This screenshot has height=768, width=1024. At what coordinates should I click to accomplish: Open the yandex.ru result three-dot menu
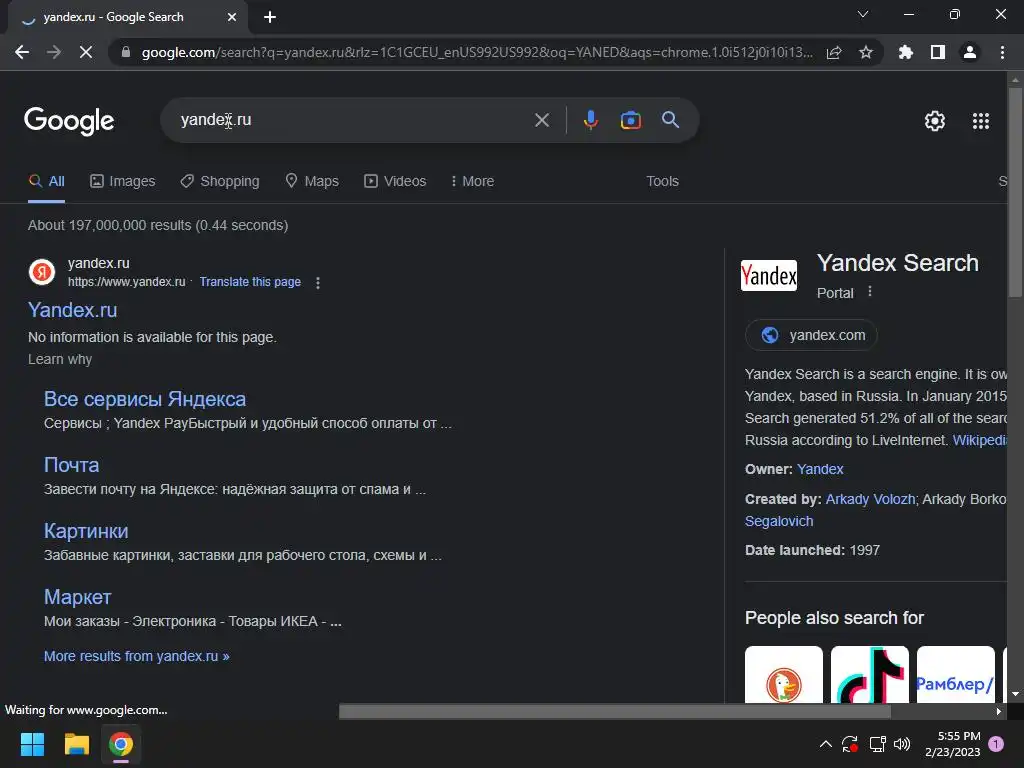point(318,283)
